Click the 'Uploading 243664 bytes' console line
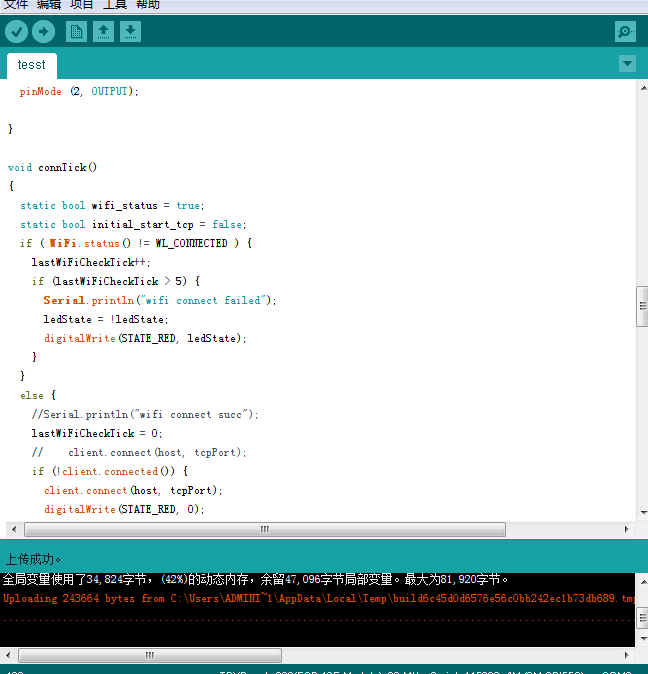 pyautogui.click(x=318, y=598)
